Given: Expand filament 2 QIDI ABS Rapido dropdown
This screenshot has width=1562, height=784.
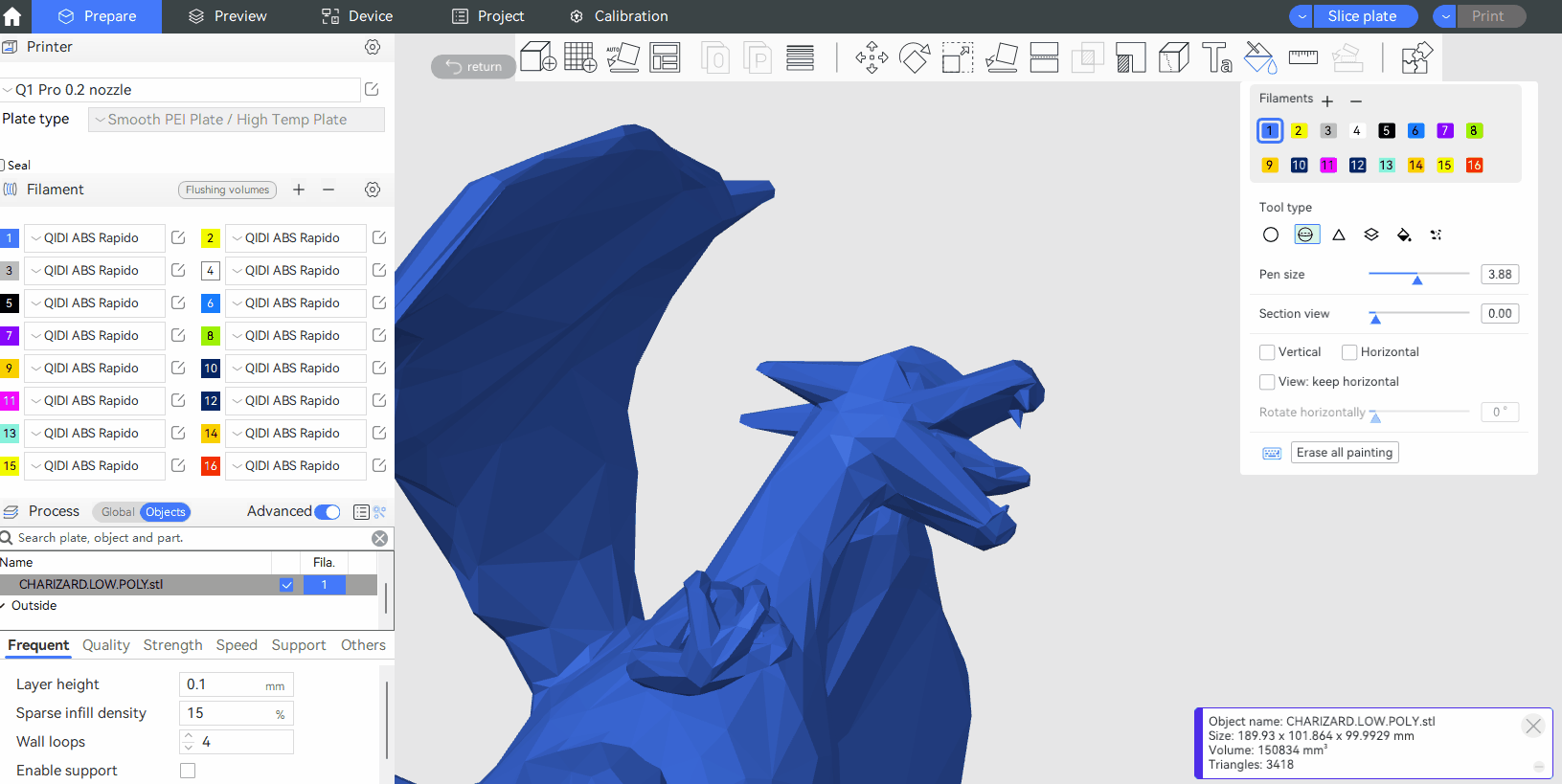Looking at the screenshot, I should pos(295,238).
